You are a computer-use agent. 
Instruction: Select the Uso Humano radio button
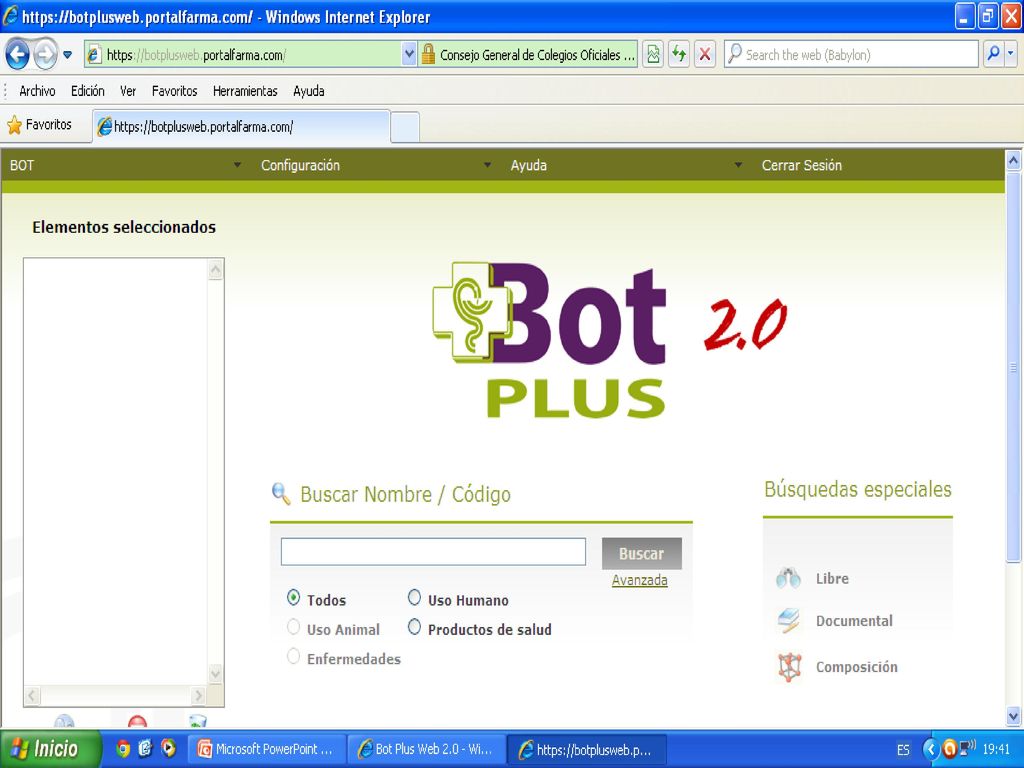[415, 597]
